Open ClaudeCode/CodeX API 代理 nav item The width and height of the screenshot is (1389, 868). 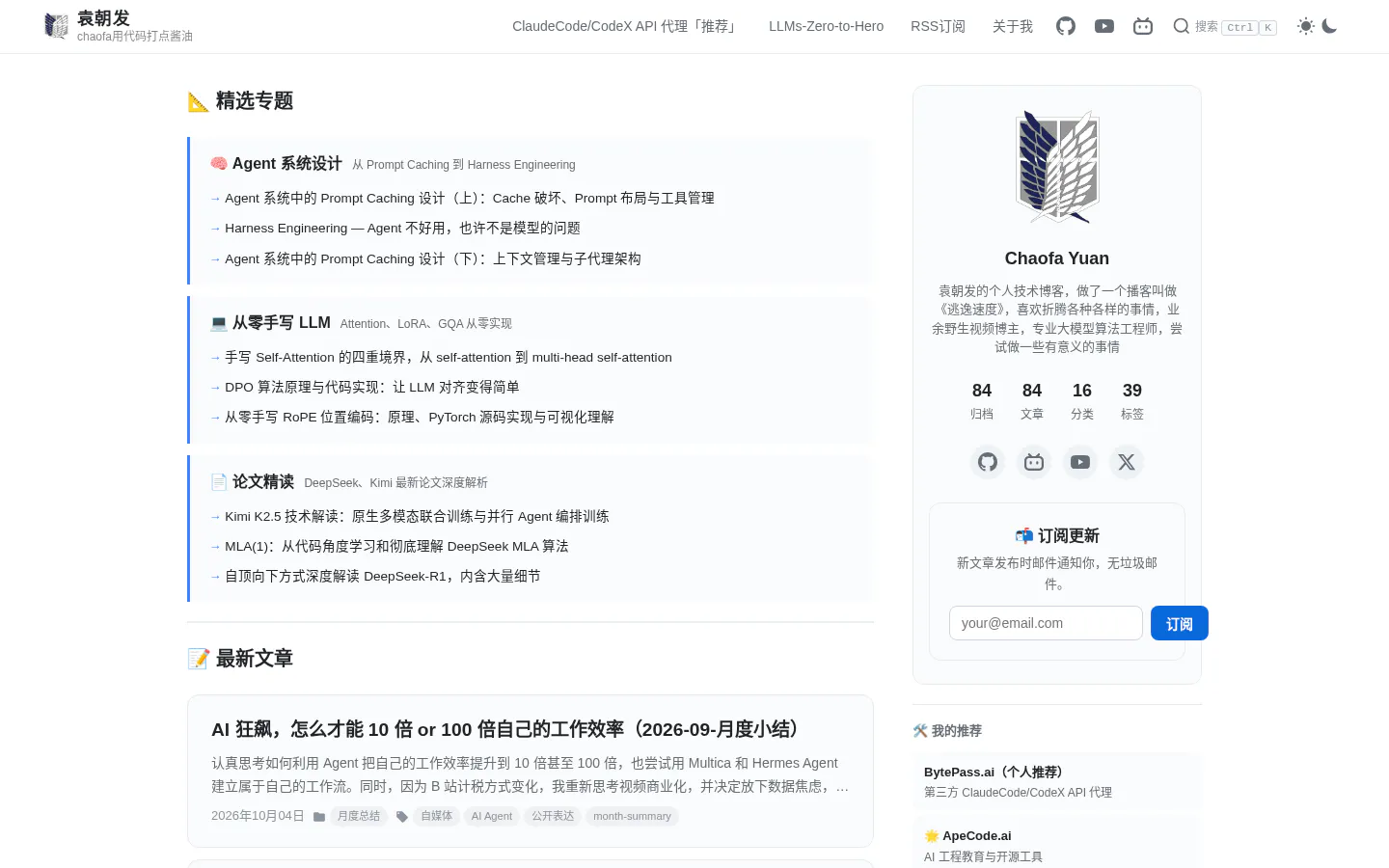[x=626, y=26]
